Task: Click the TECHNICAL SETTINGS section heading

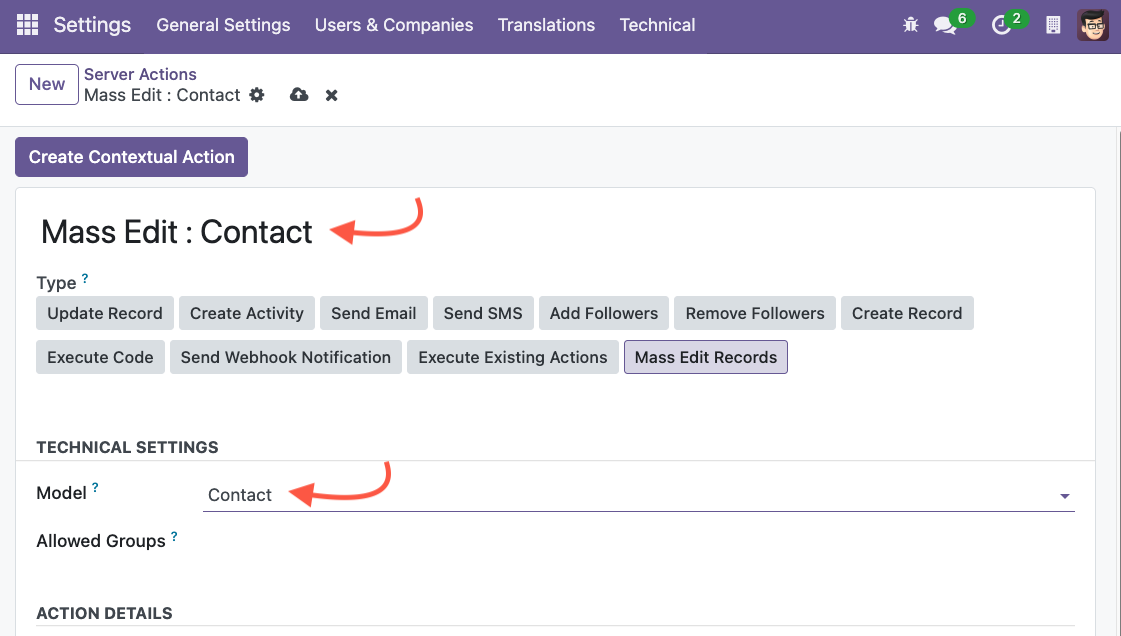Action: coord(127,447)
